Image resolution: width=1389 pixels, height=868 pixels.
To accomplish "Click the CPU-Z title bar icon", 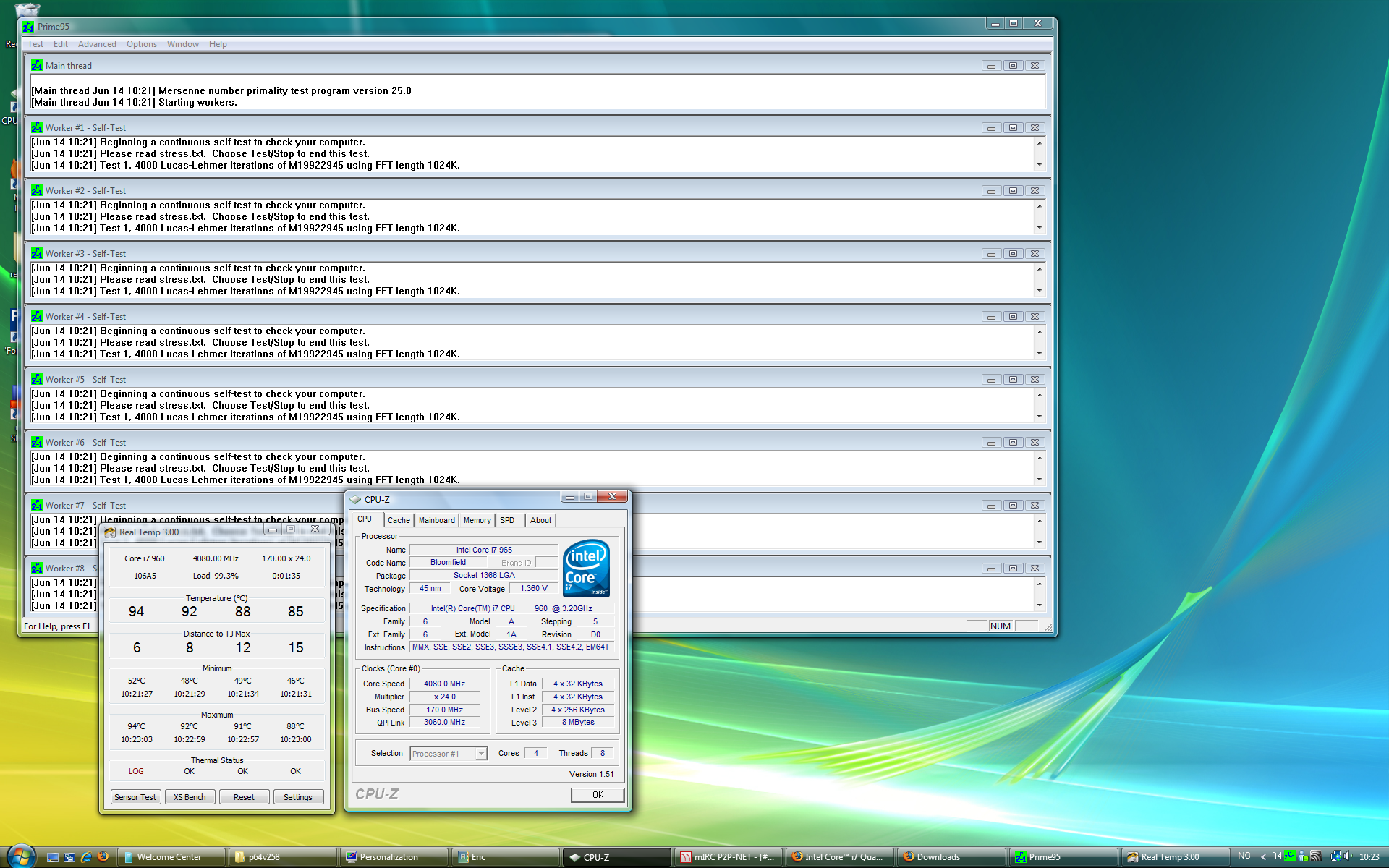I will pos(355,499).
